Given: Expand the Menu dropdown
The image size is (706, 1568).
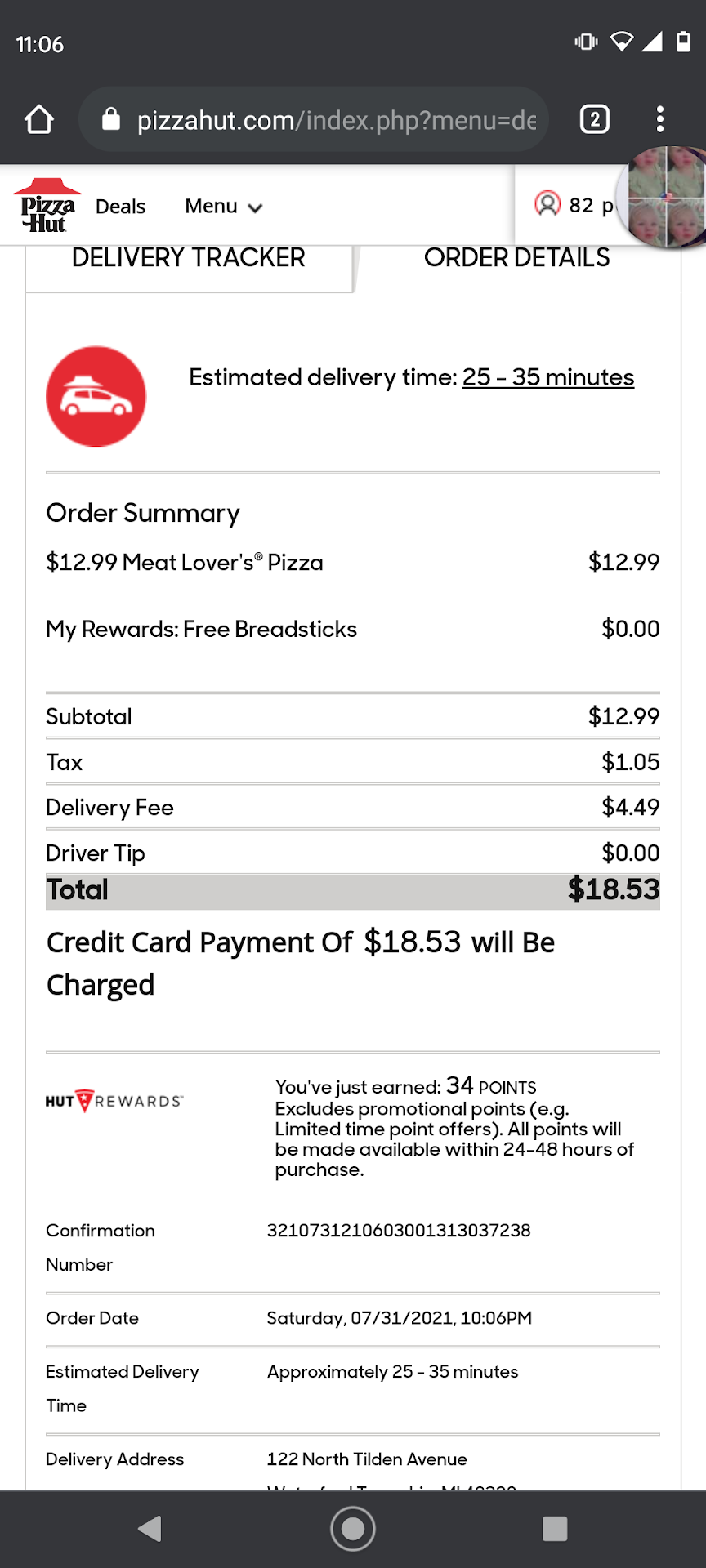Looking at the screenshot, I should tap(223, 207).
